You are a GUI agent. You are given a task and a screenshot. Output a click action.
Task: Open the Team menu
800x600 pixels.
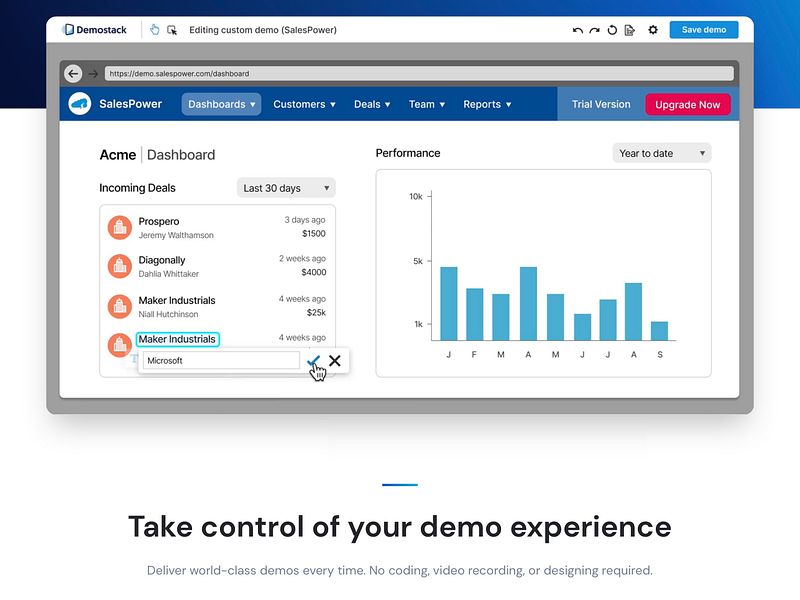click(x=427, y=104)
